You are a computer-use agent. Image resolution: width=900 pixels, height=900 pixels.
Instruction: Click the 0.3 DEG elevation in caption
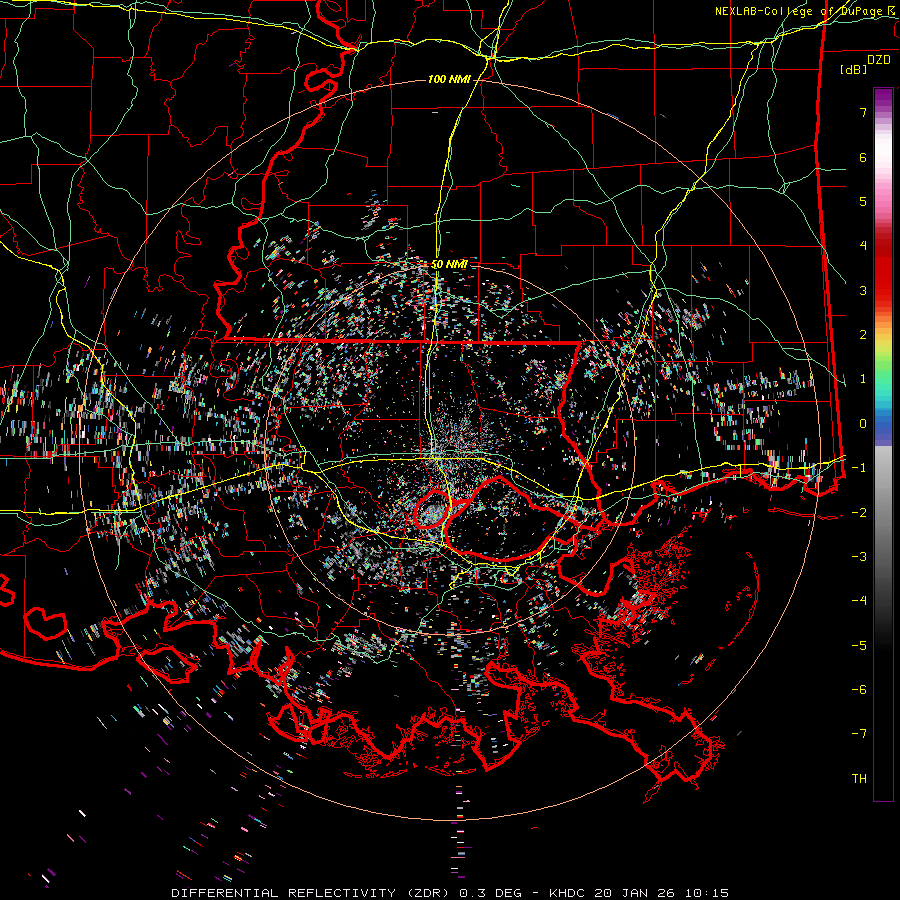tap(491, 893)
